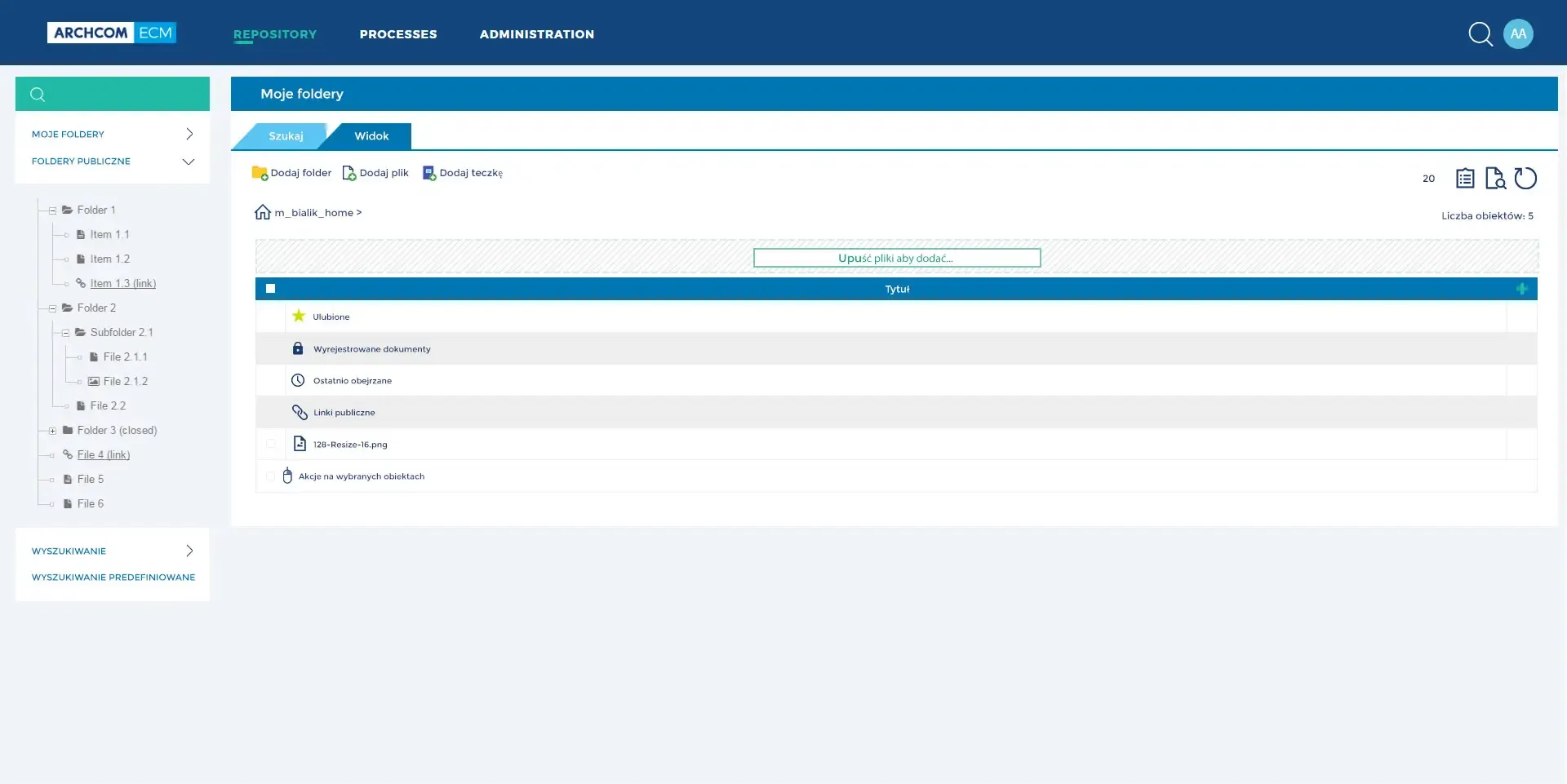Select File 2.2 in the tree
This screenshot has width=1567, height=784.
[108, 405]
